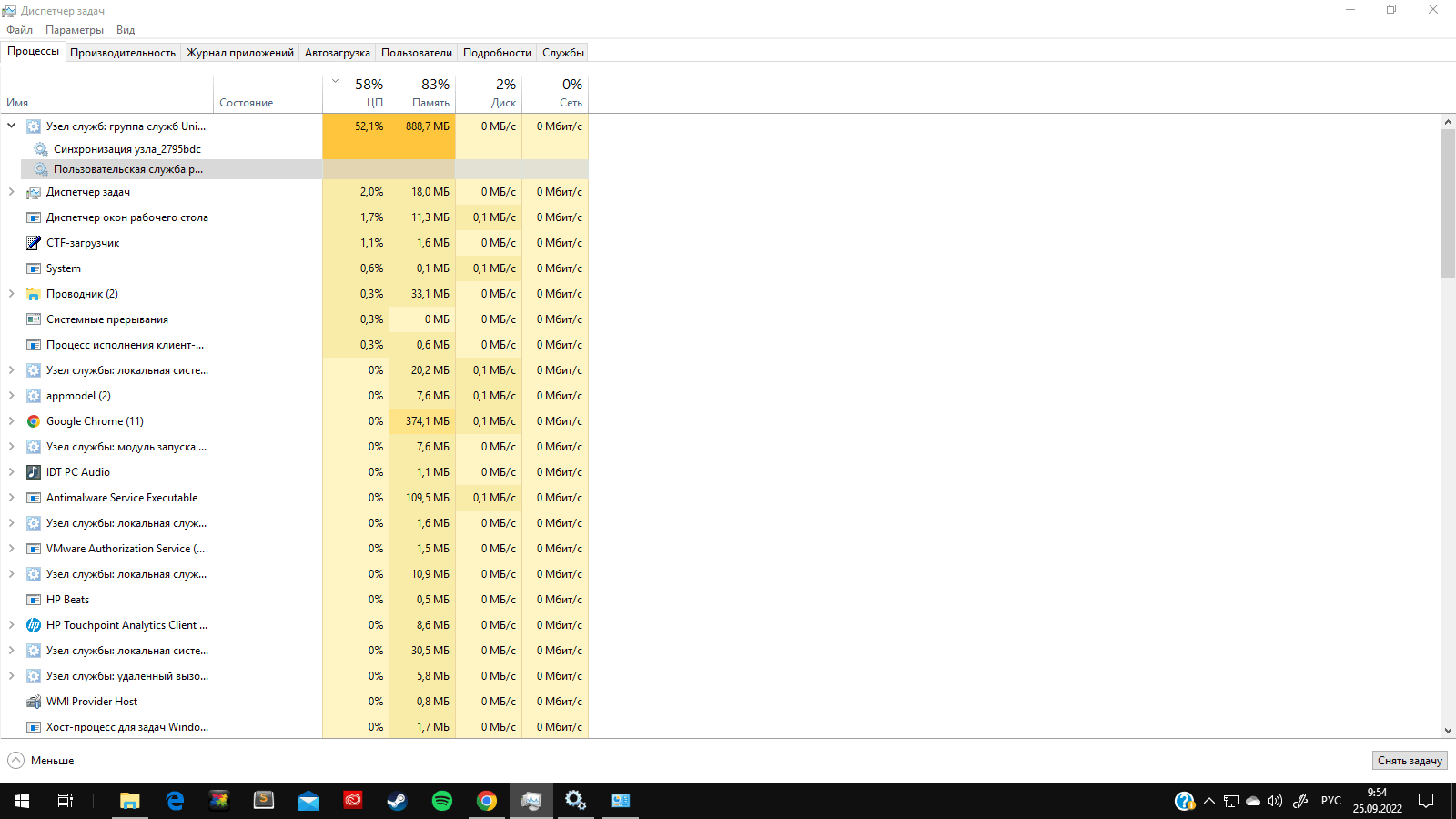Open the Вид menu

point(126,30)
